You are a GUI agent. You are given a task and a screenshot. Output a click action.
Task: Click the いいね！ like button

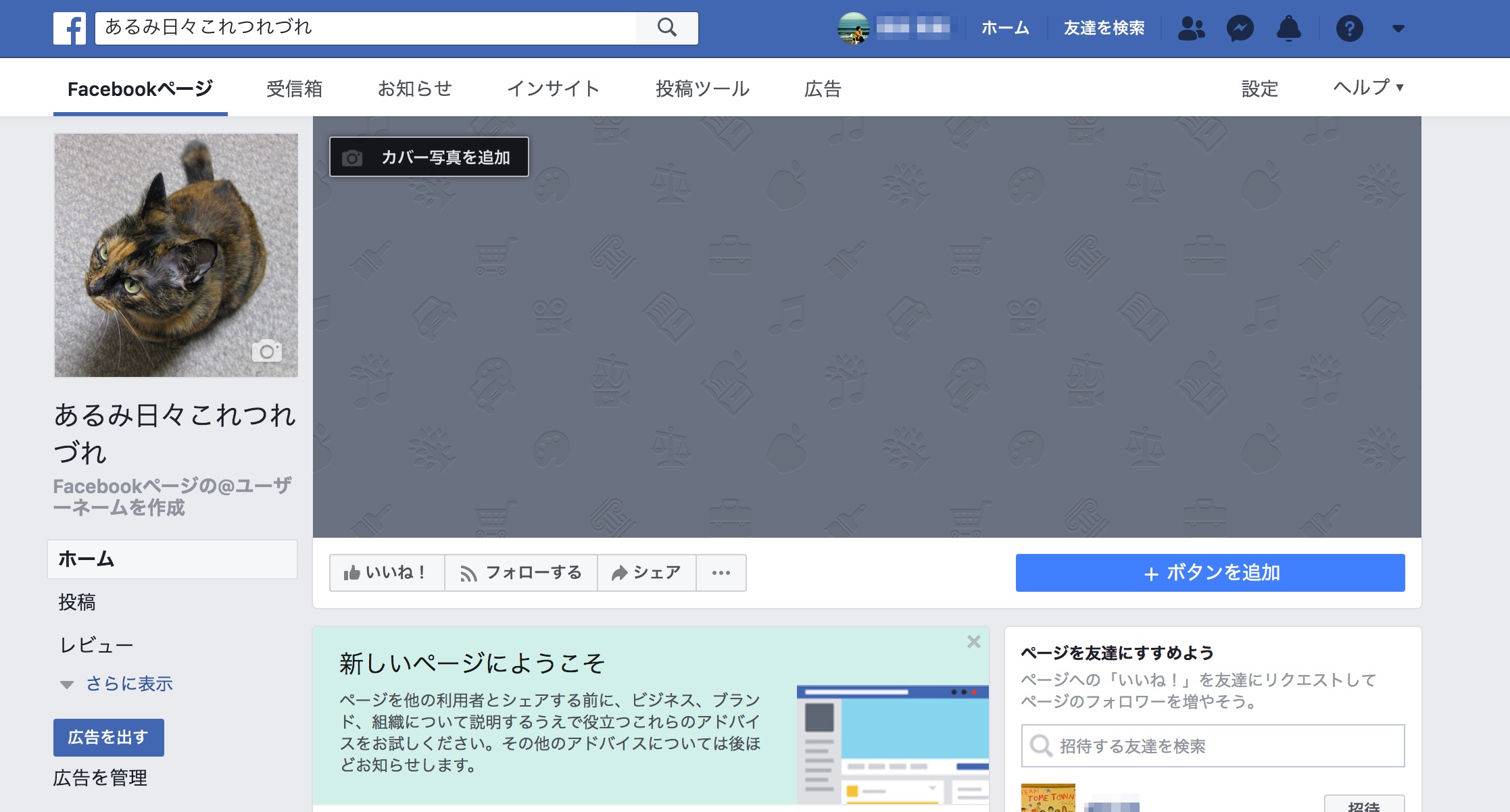[x=387, y=573]
